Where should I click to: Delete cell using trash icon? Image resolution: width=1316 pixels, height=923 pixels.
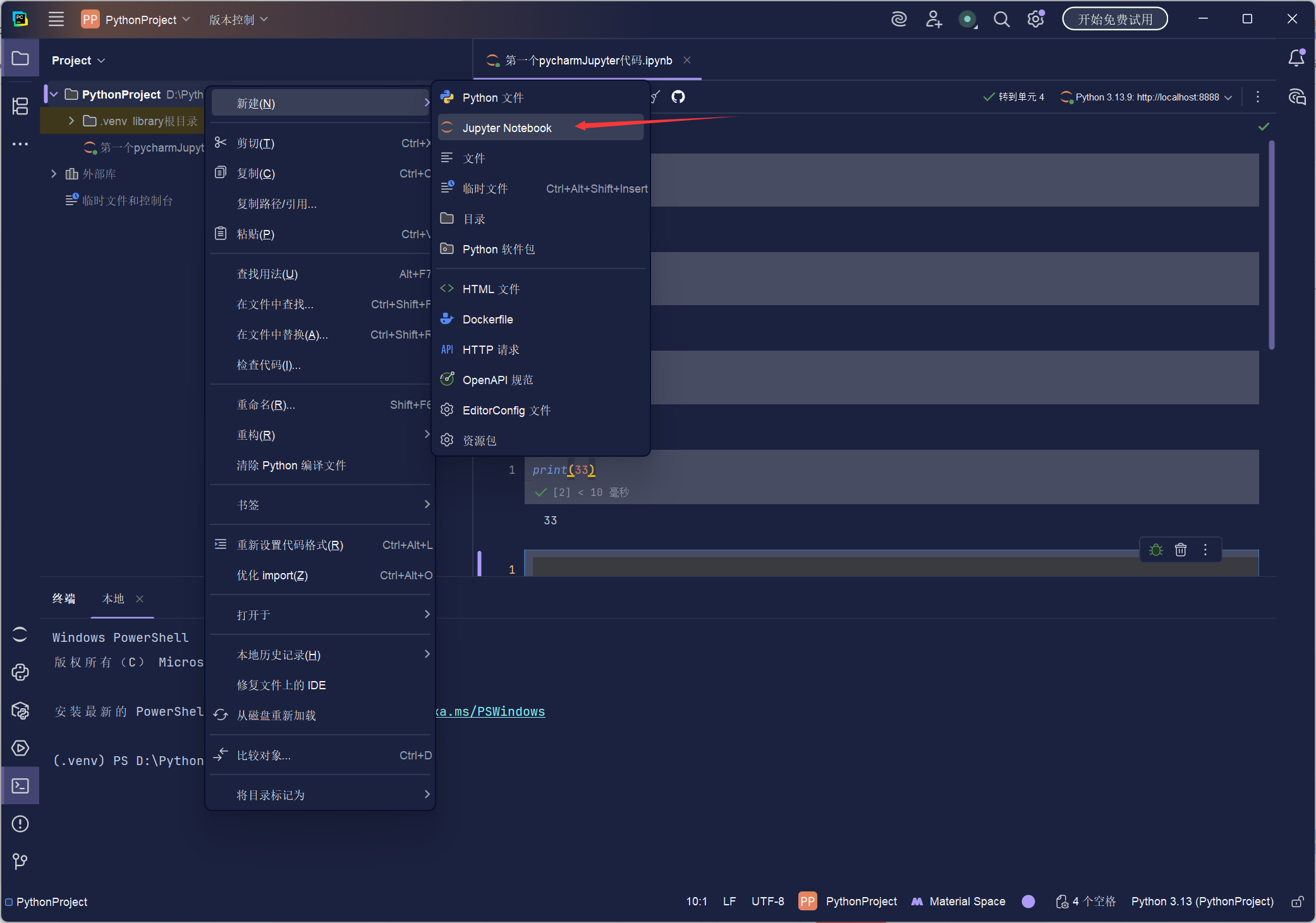(1181, 550)
